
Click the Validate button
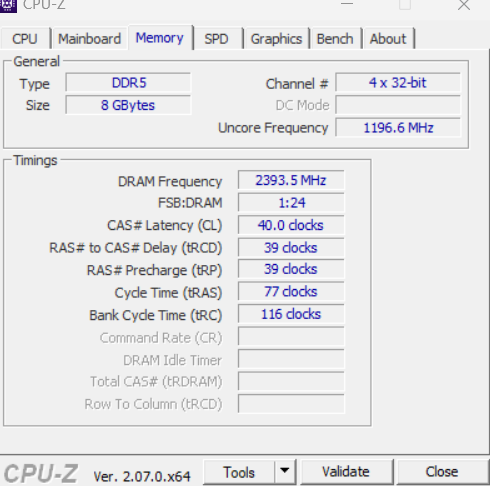(x=346, y=472)
